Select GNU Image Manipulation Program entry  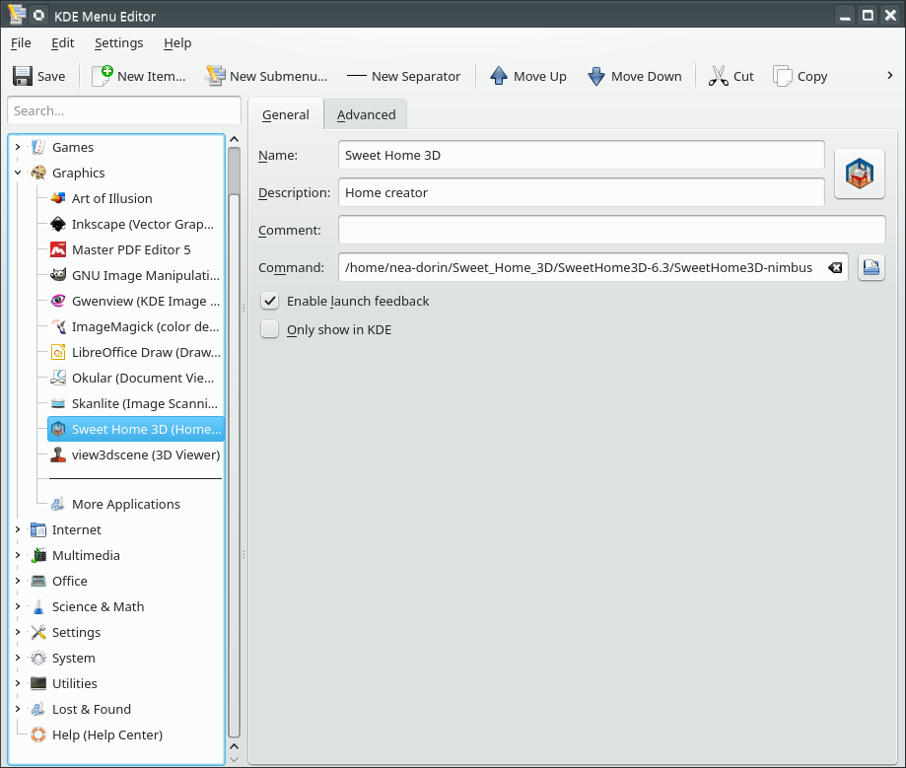(x=135, y=275)
